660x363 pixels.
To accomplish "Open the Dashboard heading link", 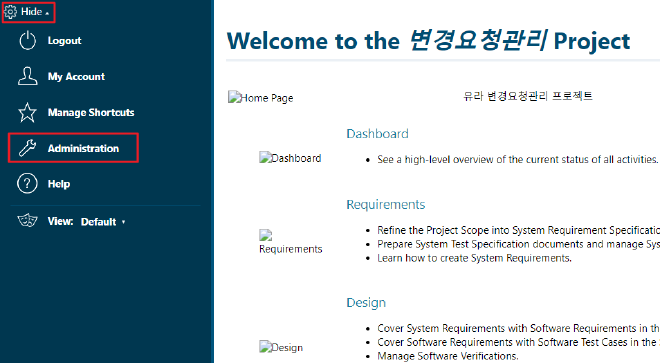I will click(x=377, y=133).
